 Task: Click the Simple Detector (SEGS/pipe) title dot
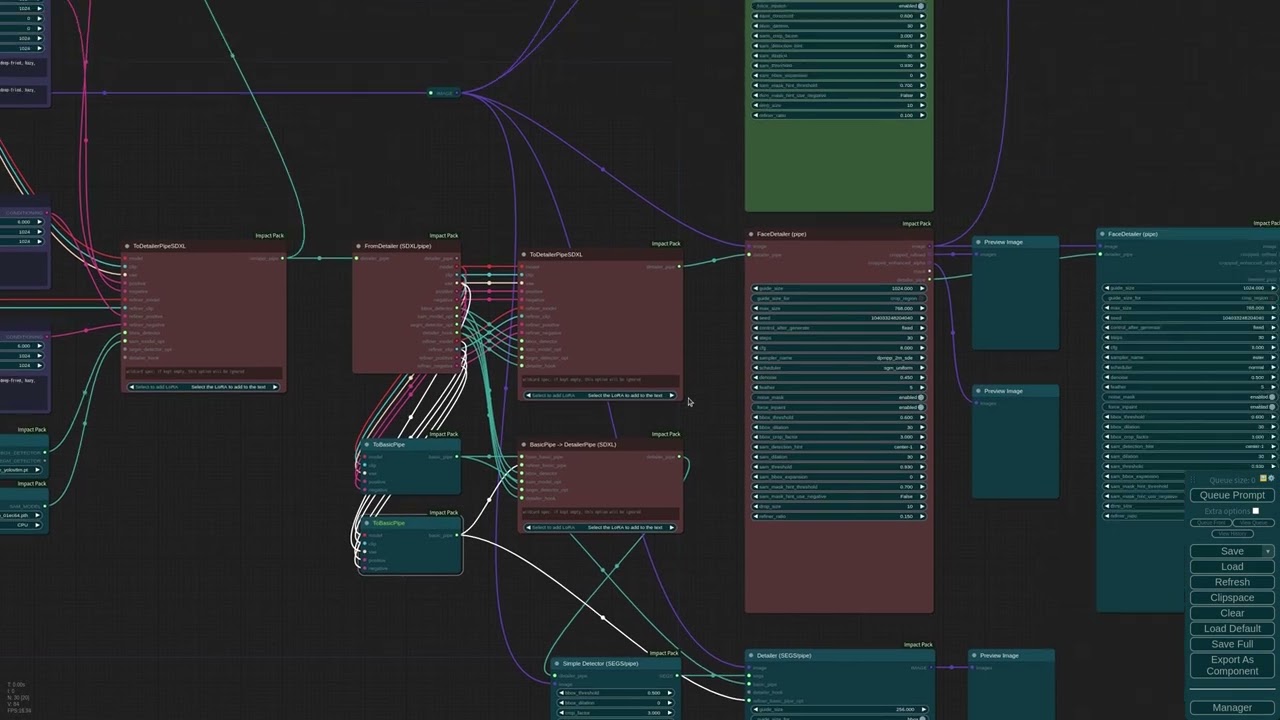coord(557,663)
